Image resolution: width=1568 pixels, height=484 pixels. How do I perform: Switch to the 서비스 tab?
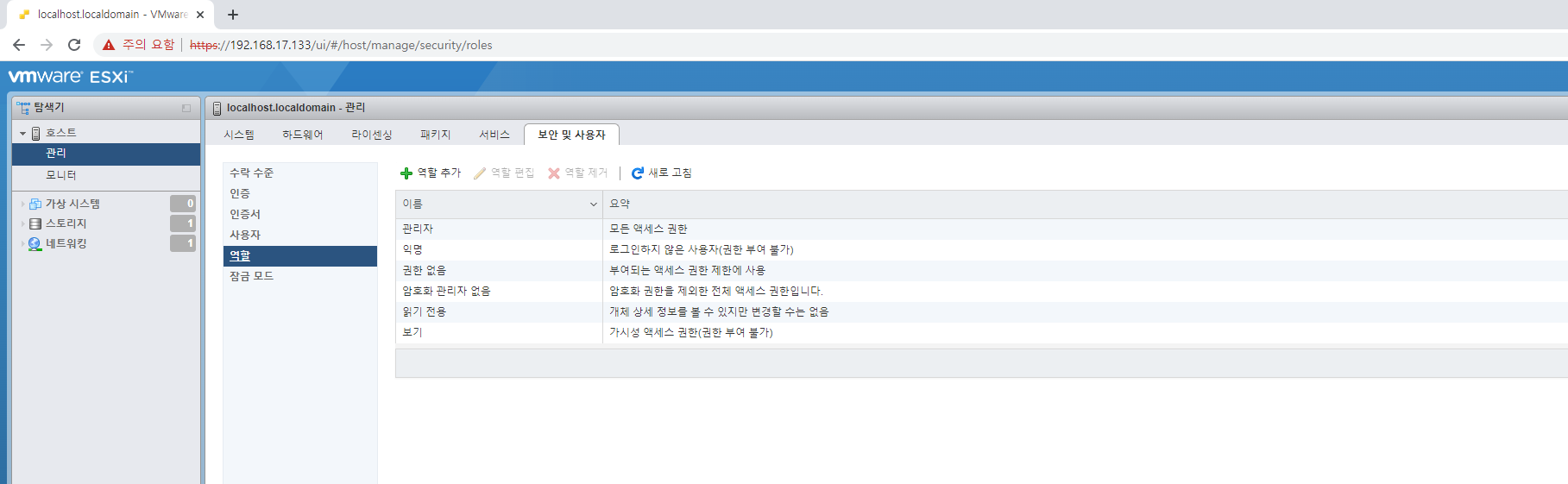click(x=494, y=135)
